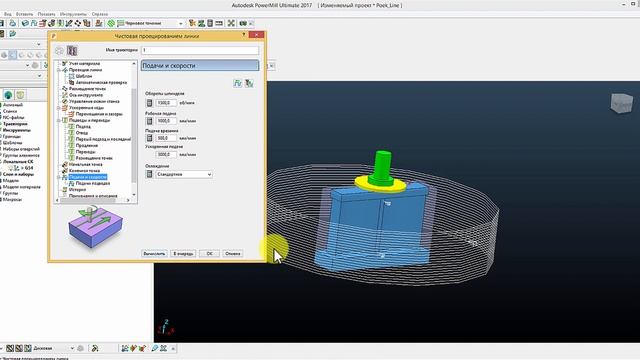This screenshot has height=360, width=640.
Task: Confirm the dialog with OK
Action: pos(209,253)
